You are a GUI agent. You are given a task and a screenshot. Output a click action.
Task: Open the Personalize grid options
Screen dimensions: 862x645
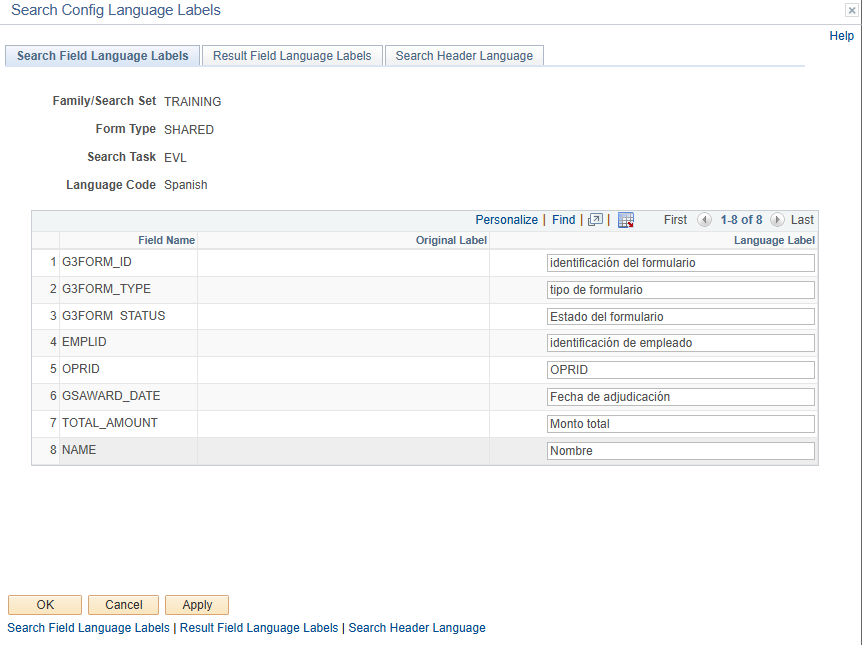(506, 219)
